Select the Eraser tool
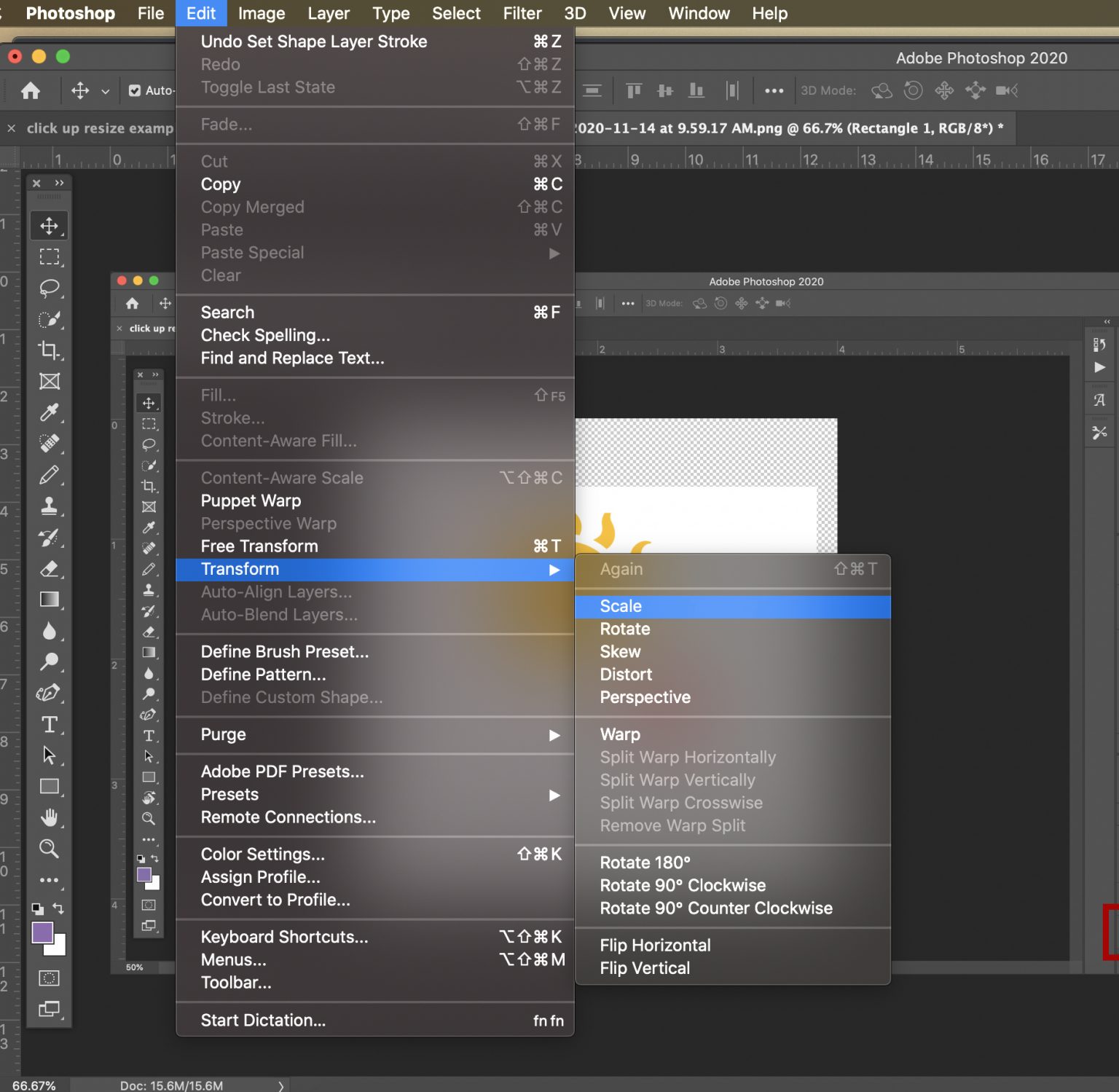This screenshot has height=1092, width=1119. click(50, 570)
